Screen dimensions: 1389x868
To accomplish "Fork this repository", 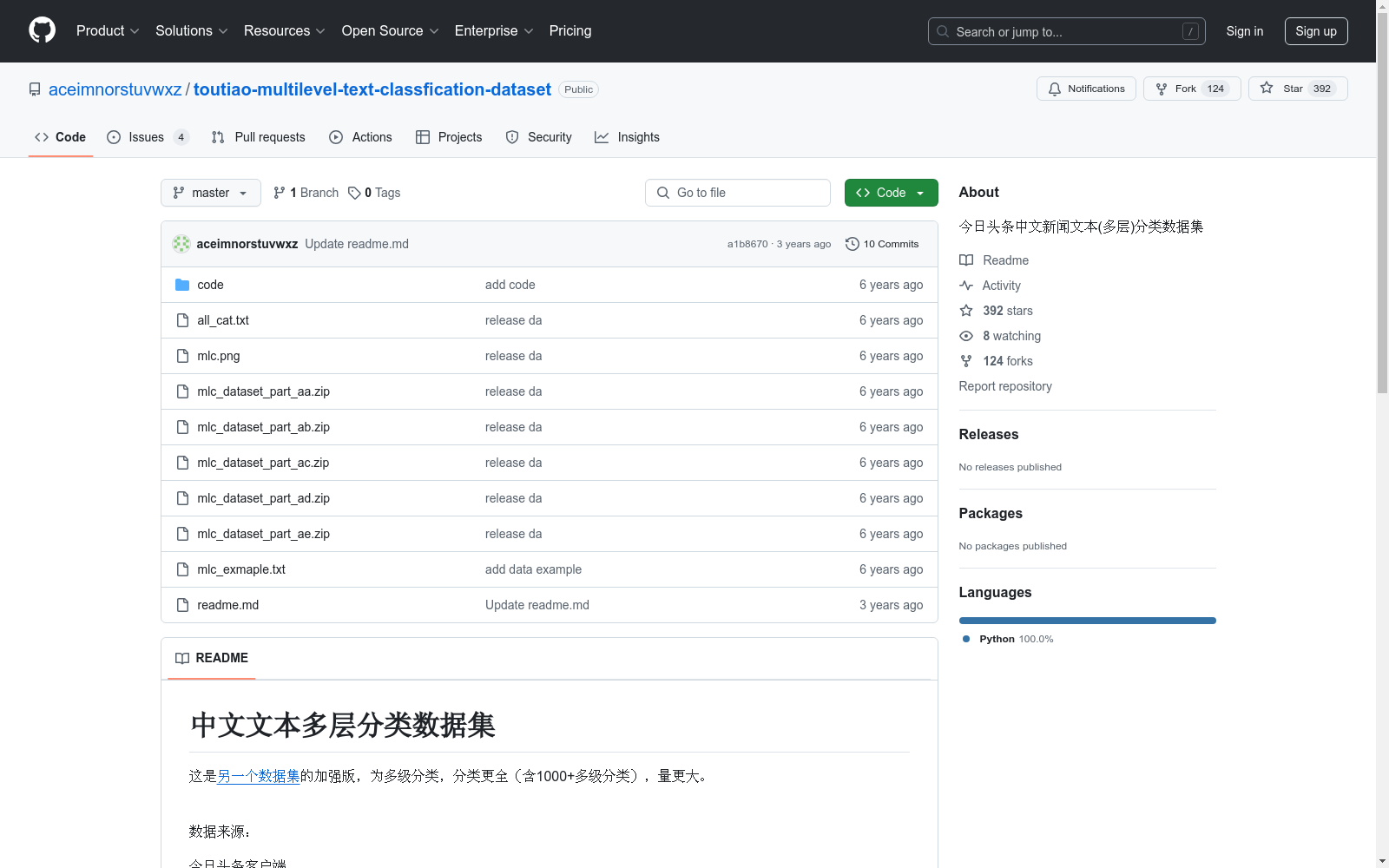I will pyautogui.click(x=1192, y=89).
